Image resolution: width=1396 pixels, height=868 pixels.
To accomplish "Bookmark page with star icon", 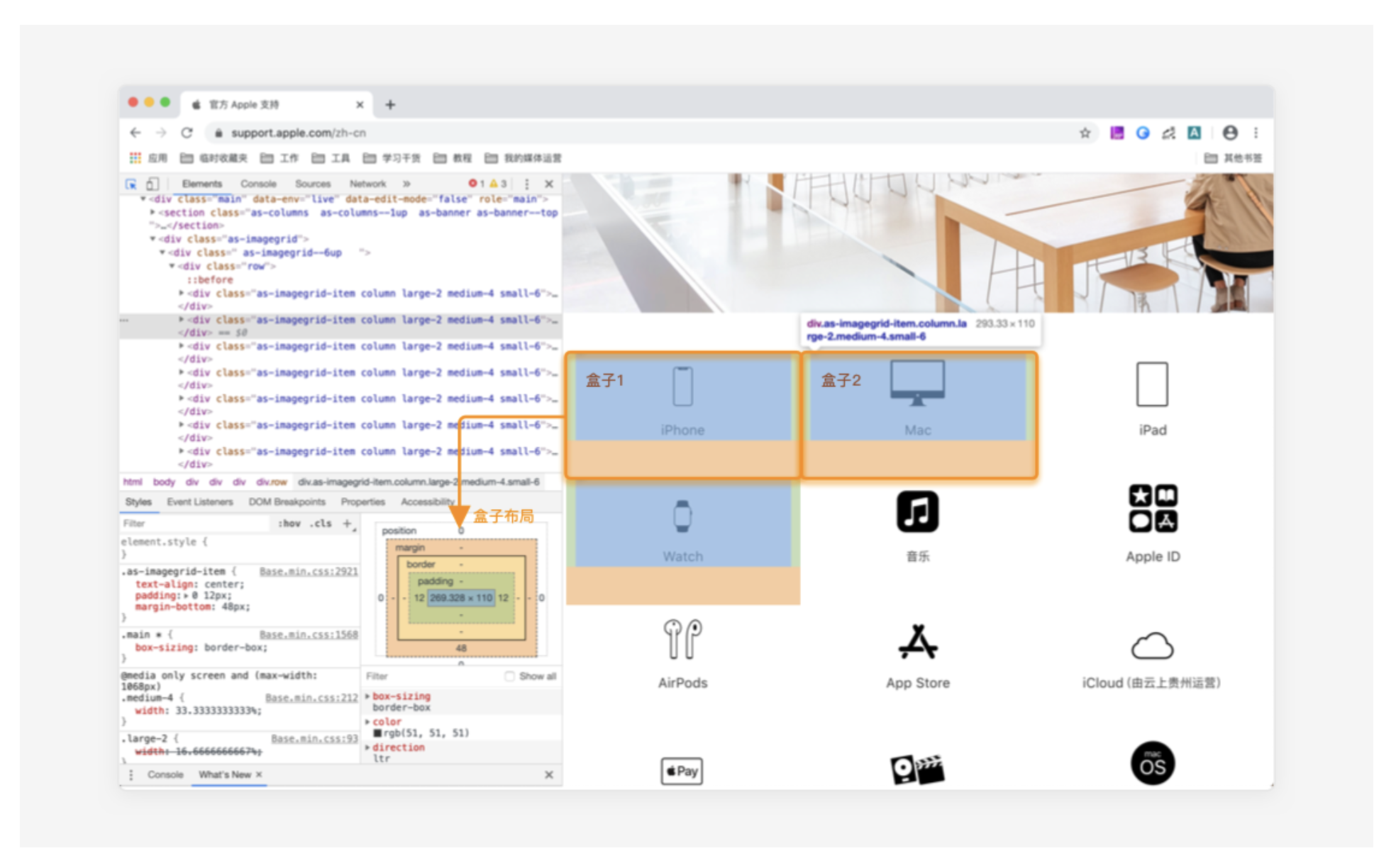I will pos(1085,133).
